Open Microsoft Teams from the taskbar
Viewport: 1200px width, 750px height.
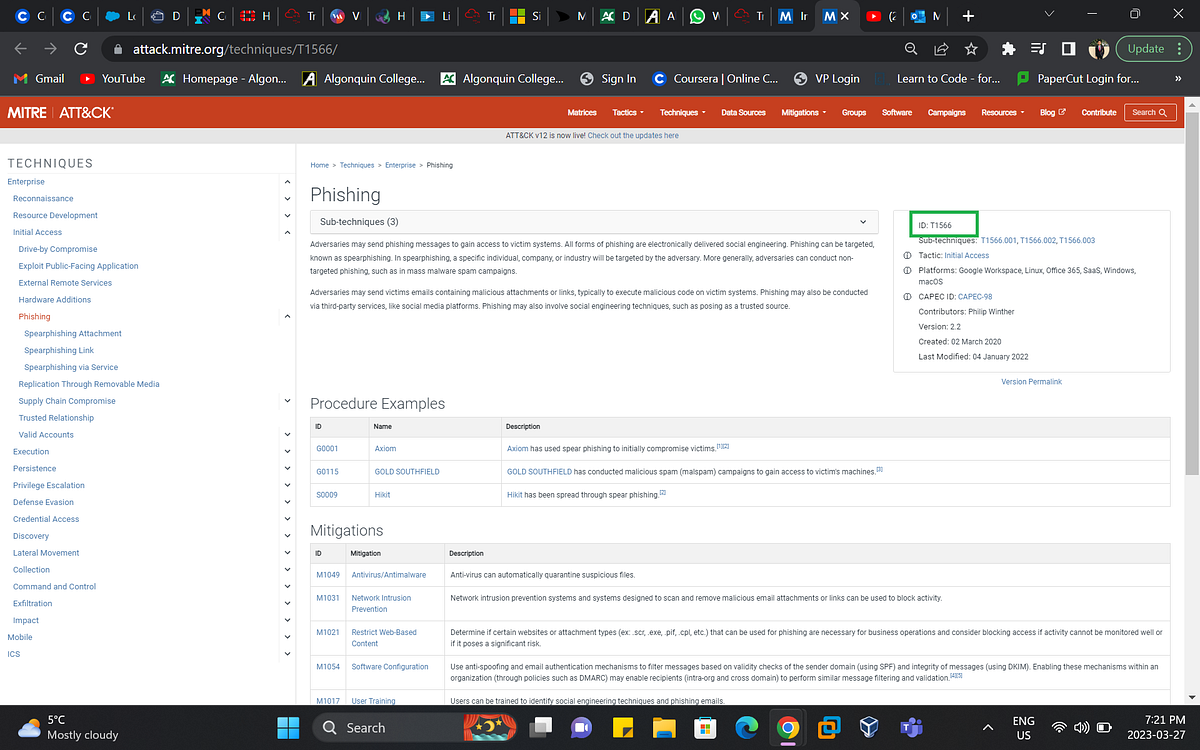(x=909, y=727)
